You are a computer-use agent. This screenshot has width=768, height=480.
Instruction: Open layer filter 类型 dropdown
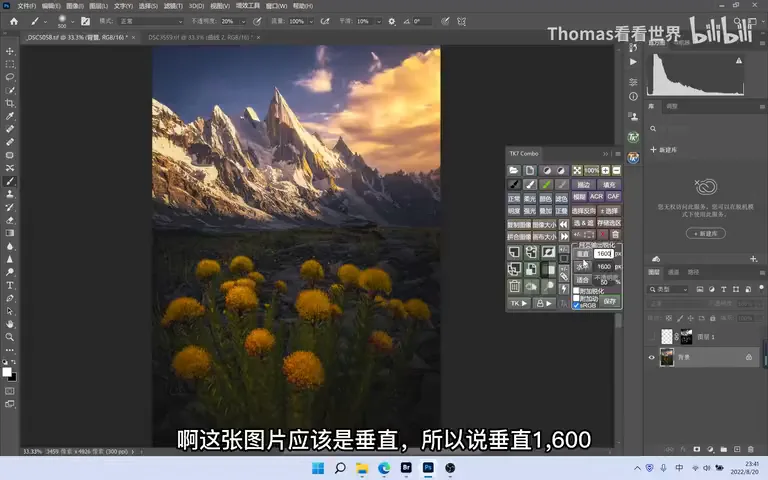[x=669, y=289]
